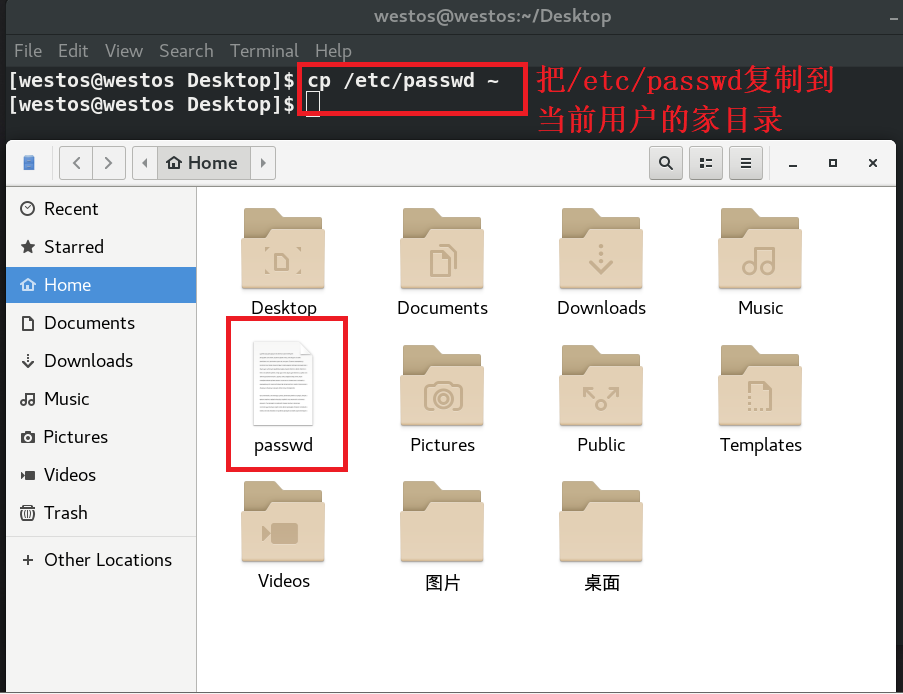Screen dimensions: 903x694
Task: Close the file manager window
Action: [873, 164]
